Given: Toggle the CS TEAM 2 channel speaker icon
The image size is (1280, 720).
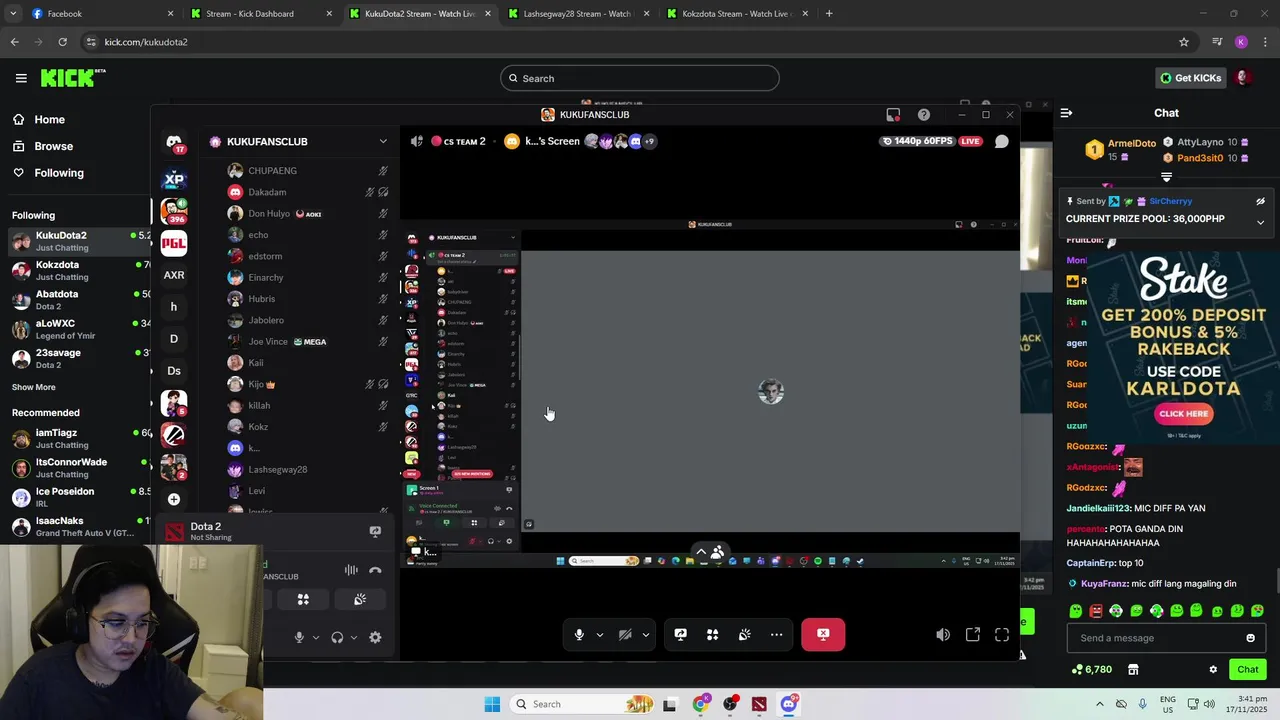Looking at the screenshot, I should (417, 141).
